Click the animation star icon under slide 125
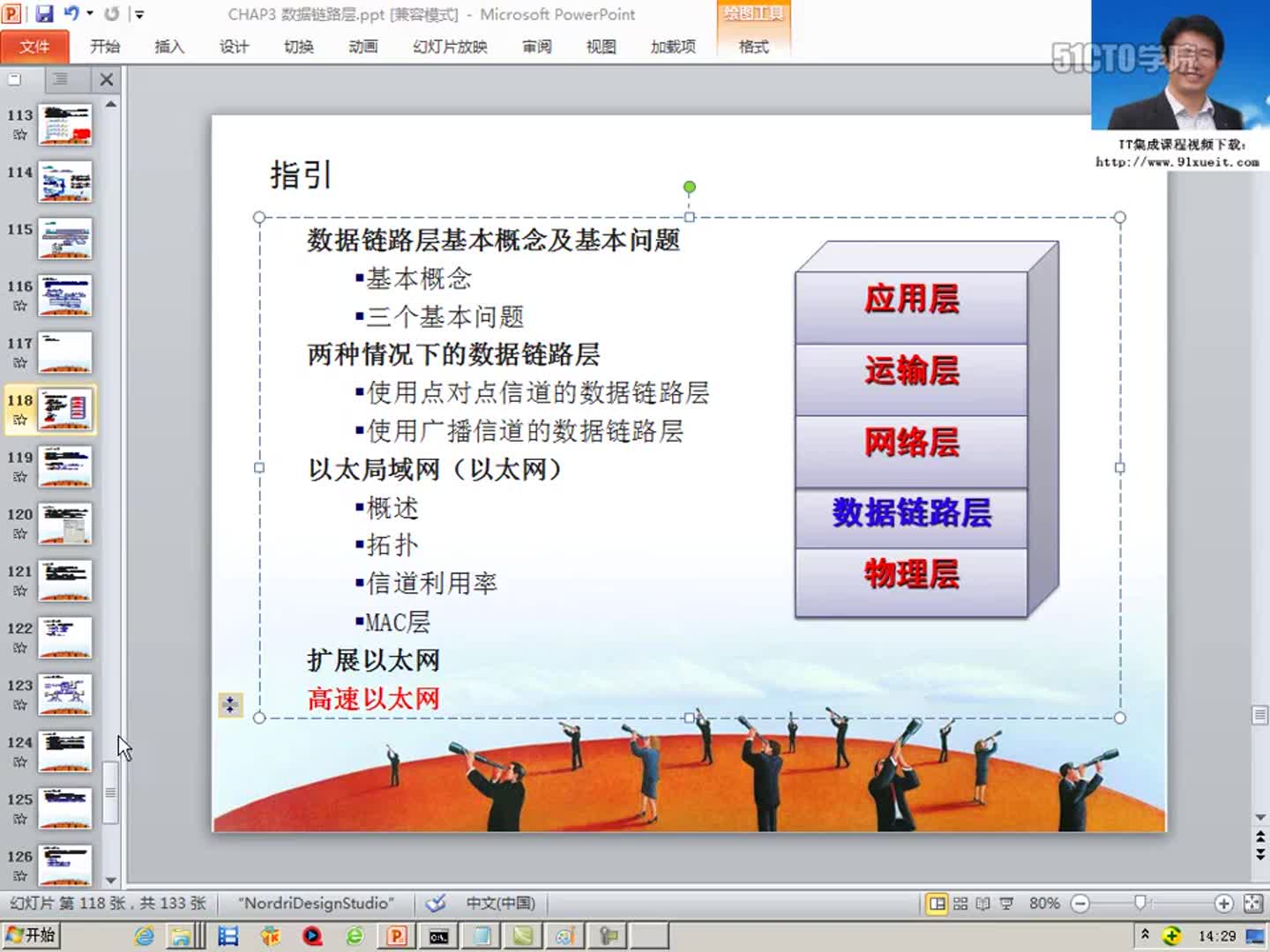 coord(20,819)
